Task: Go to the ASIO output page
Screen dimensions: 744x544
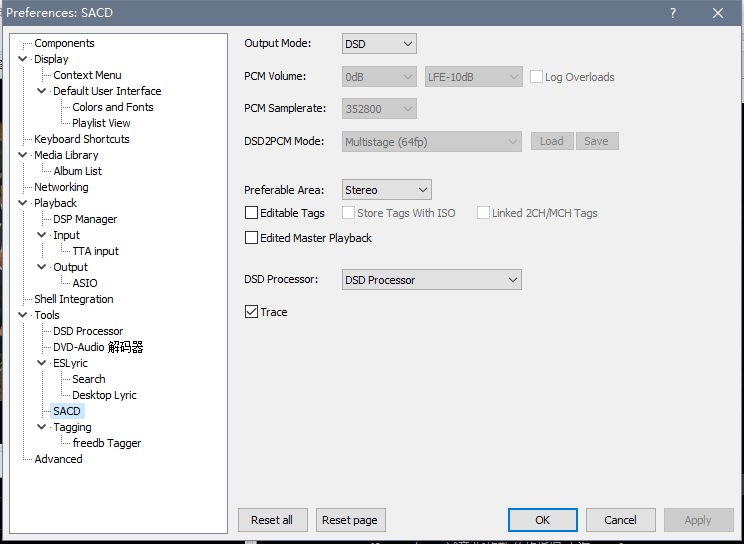Action: point(85,283)
